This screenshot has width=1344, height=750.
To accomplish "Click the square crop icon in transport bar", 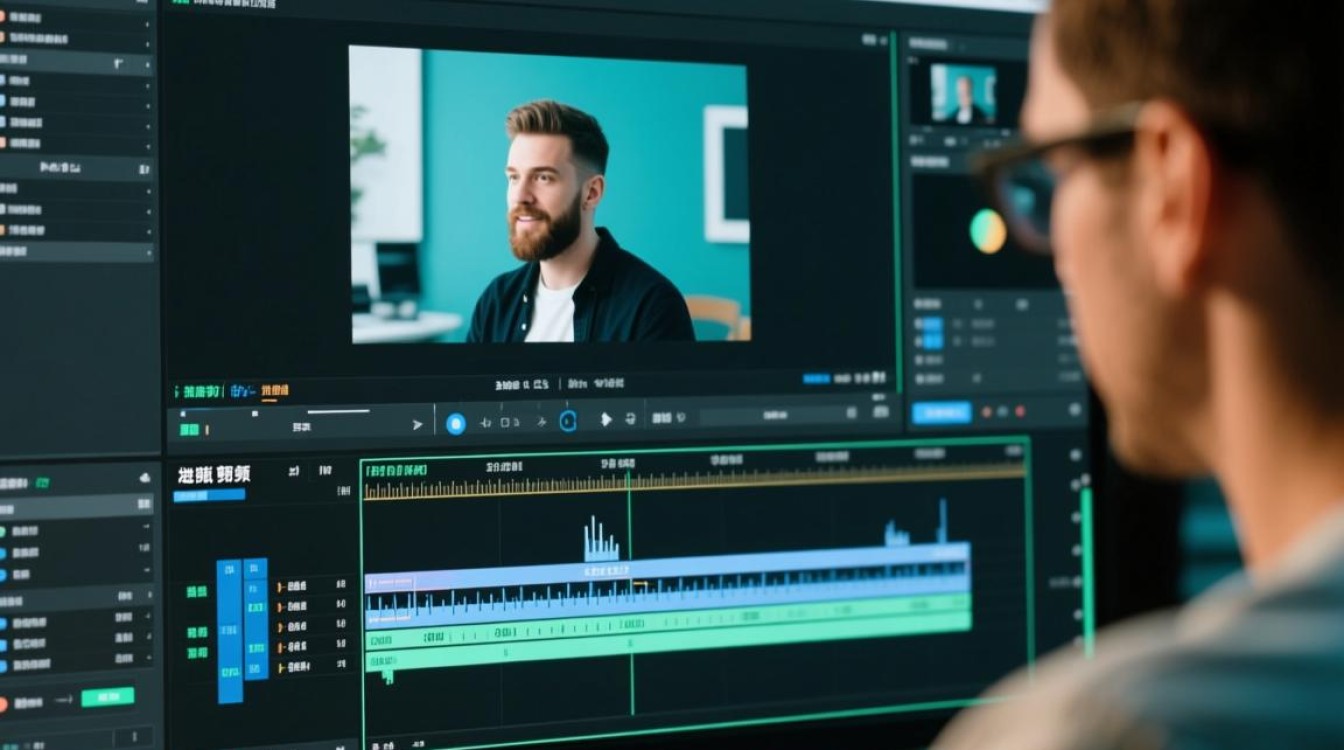I will click(505, 422).
